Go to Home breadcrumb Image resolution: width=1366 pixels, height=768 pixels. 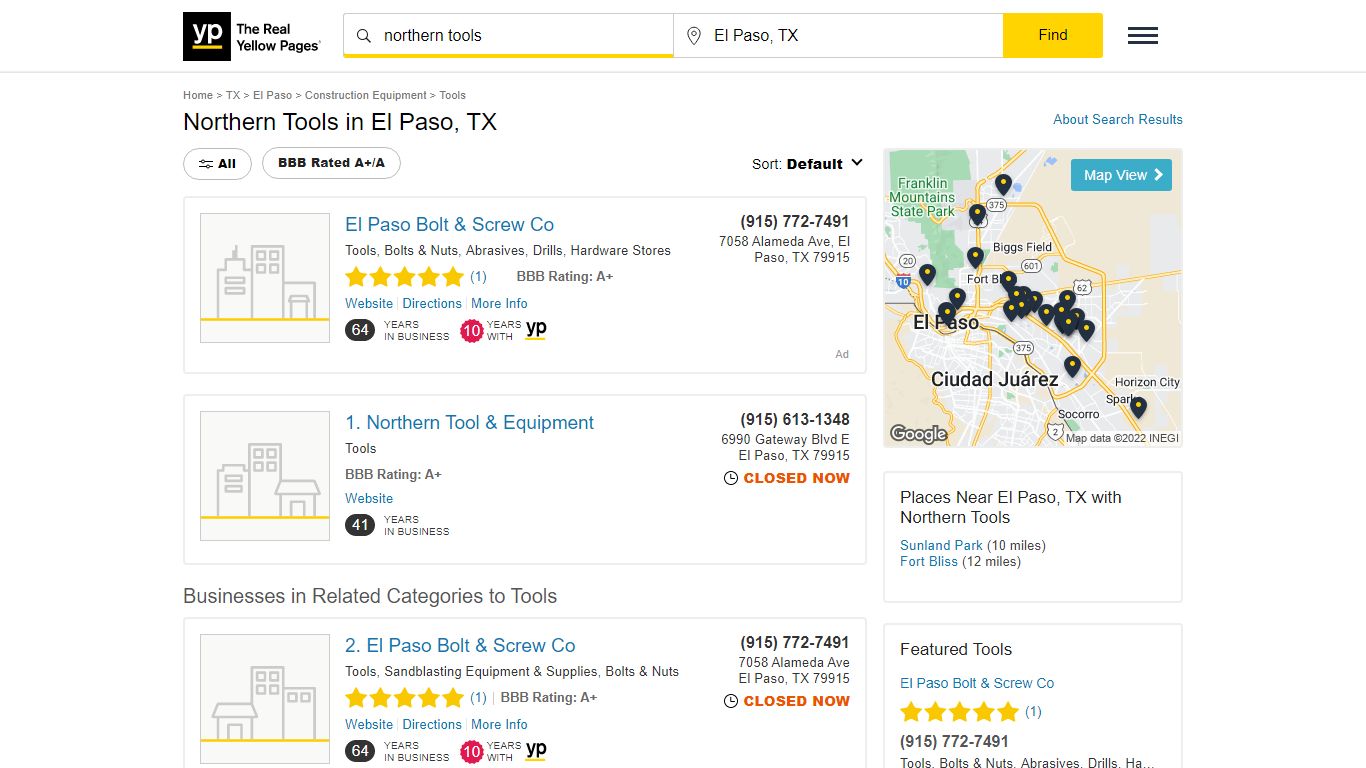tap(198, 95)
